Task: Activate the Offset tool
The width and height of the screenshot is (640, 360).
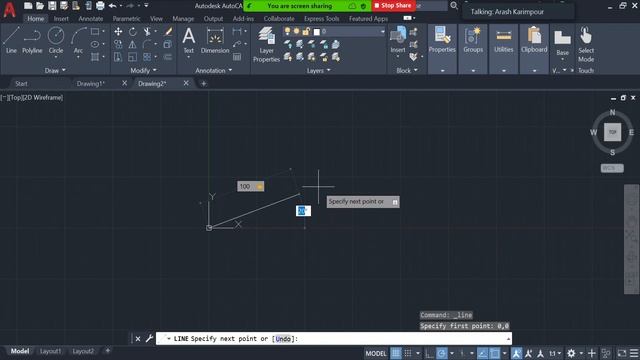Action: click(x=168, y=57)
